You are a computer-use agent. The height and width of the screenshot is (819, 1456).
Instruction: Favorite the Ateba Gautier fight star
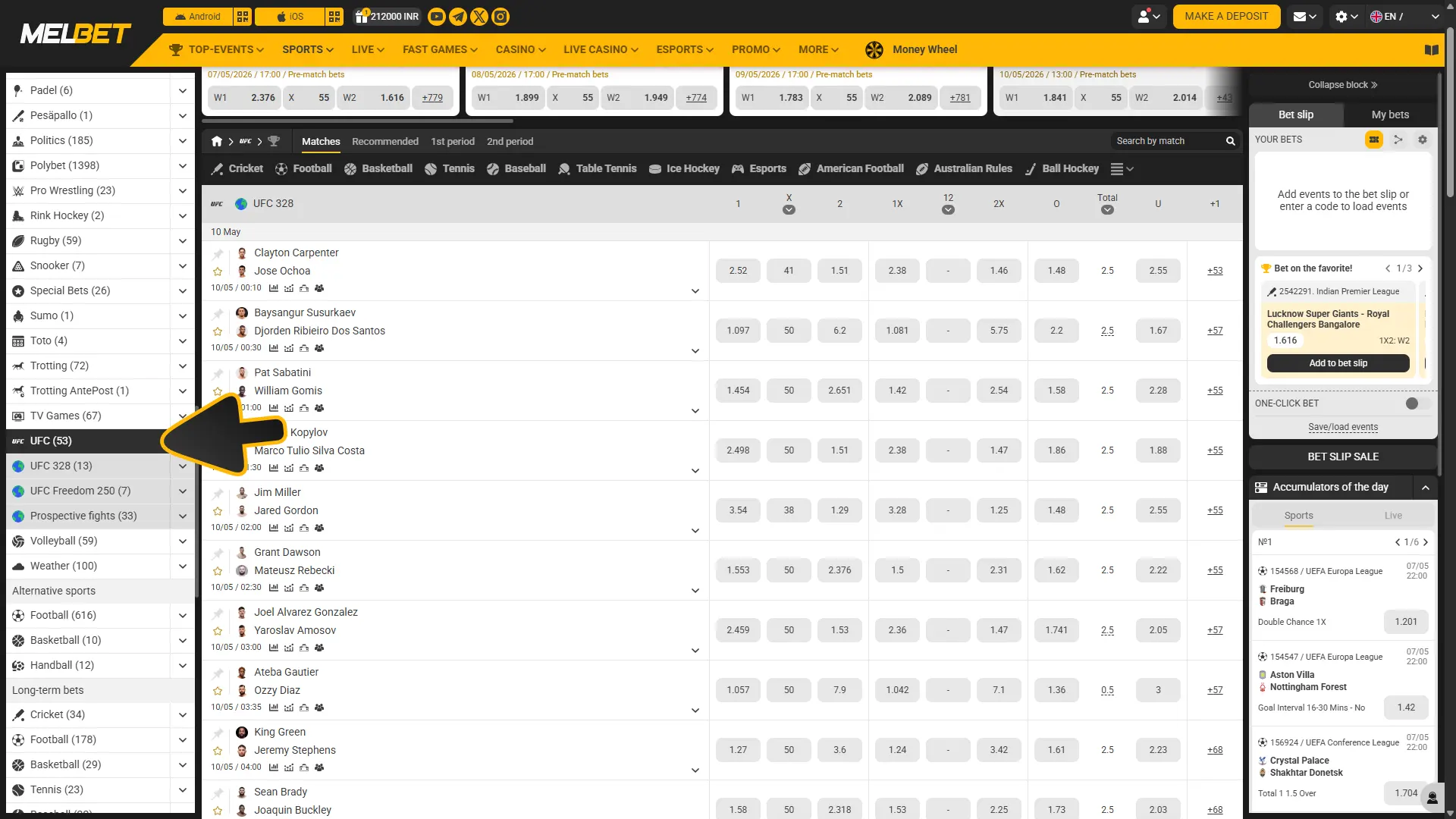coord(218,691)
